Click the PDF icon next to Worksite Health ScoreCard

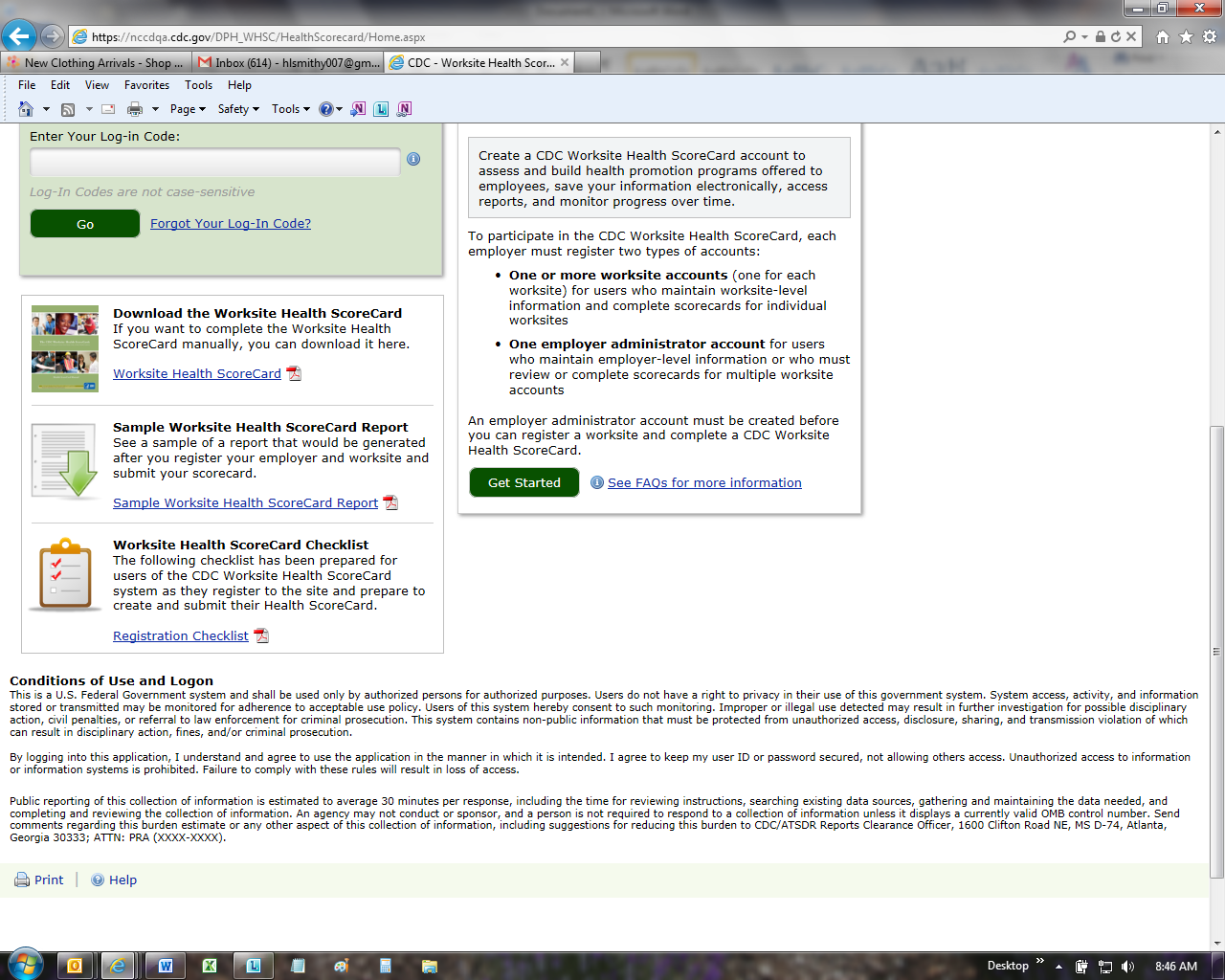click(294, 373)
